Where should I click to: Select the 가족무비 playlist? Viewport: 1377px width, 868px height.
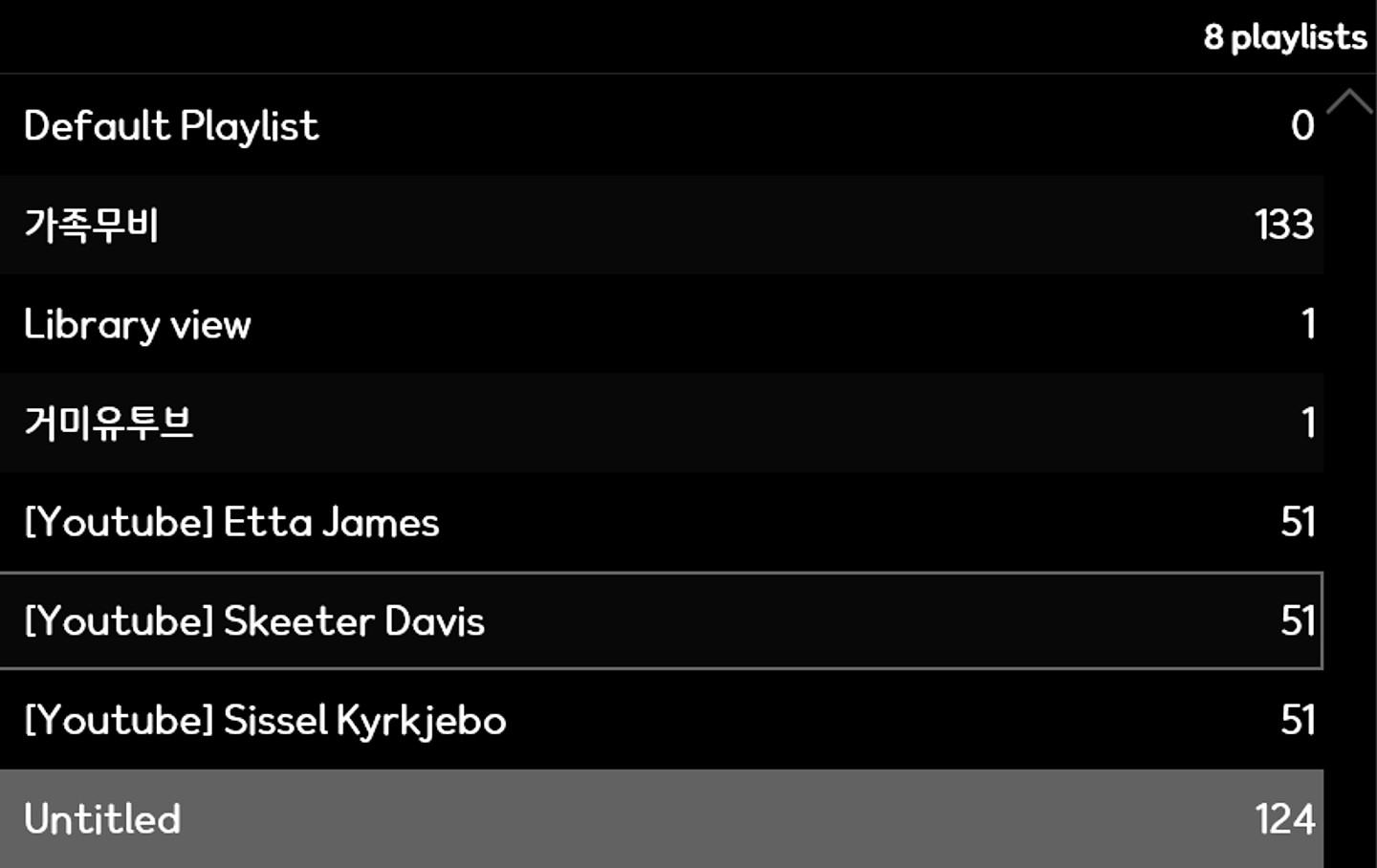92,226
